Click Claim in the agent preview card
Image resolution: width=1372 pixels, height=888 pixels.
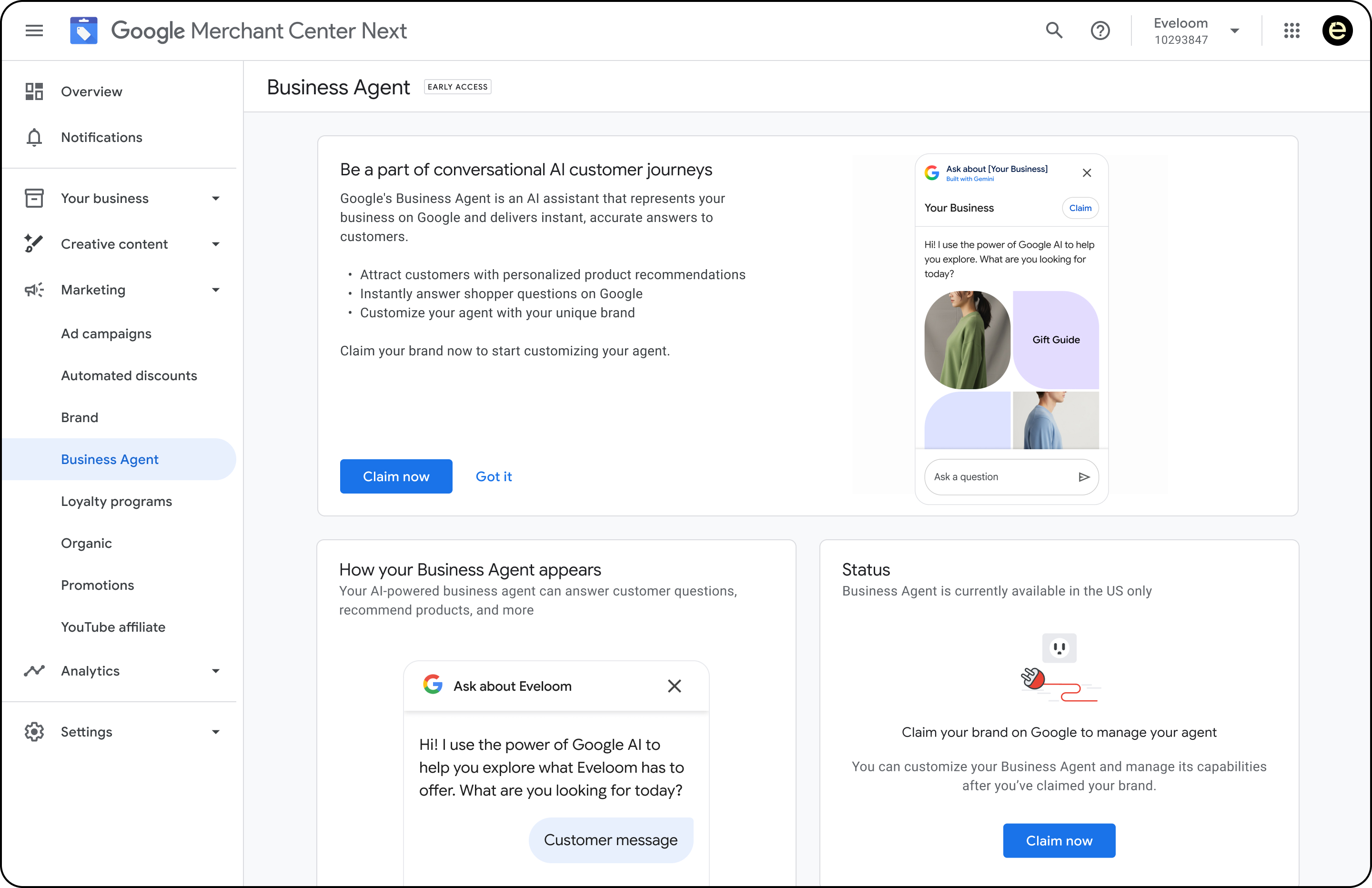point(1080,208)
